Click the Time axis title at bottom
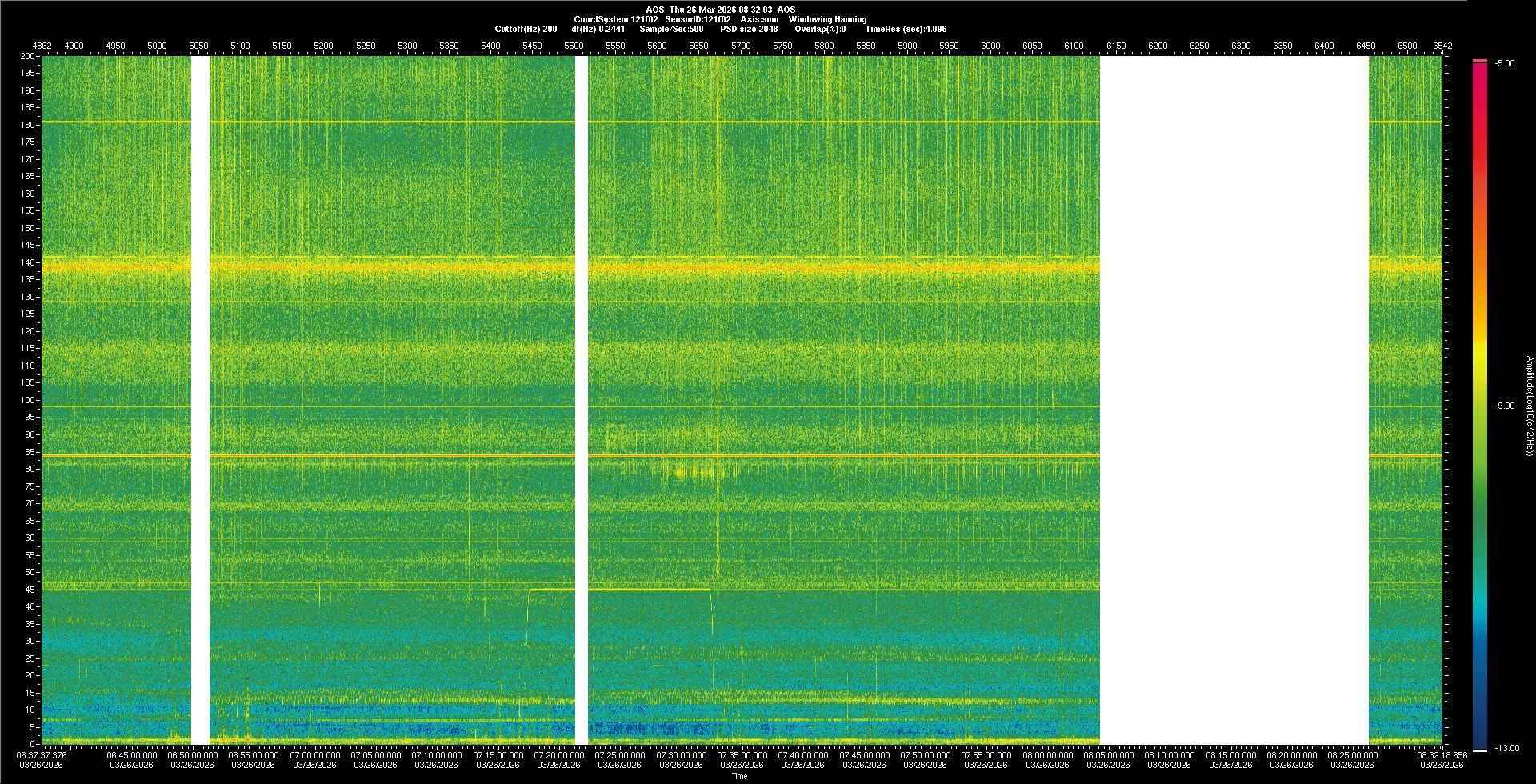1536x784 pixels. pos(739,776)
